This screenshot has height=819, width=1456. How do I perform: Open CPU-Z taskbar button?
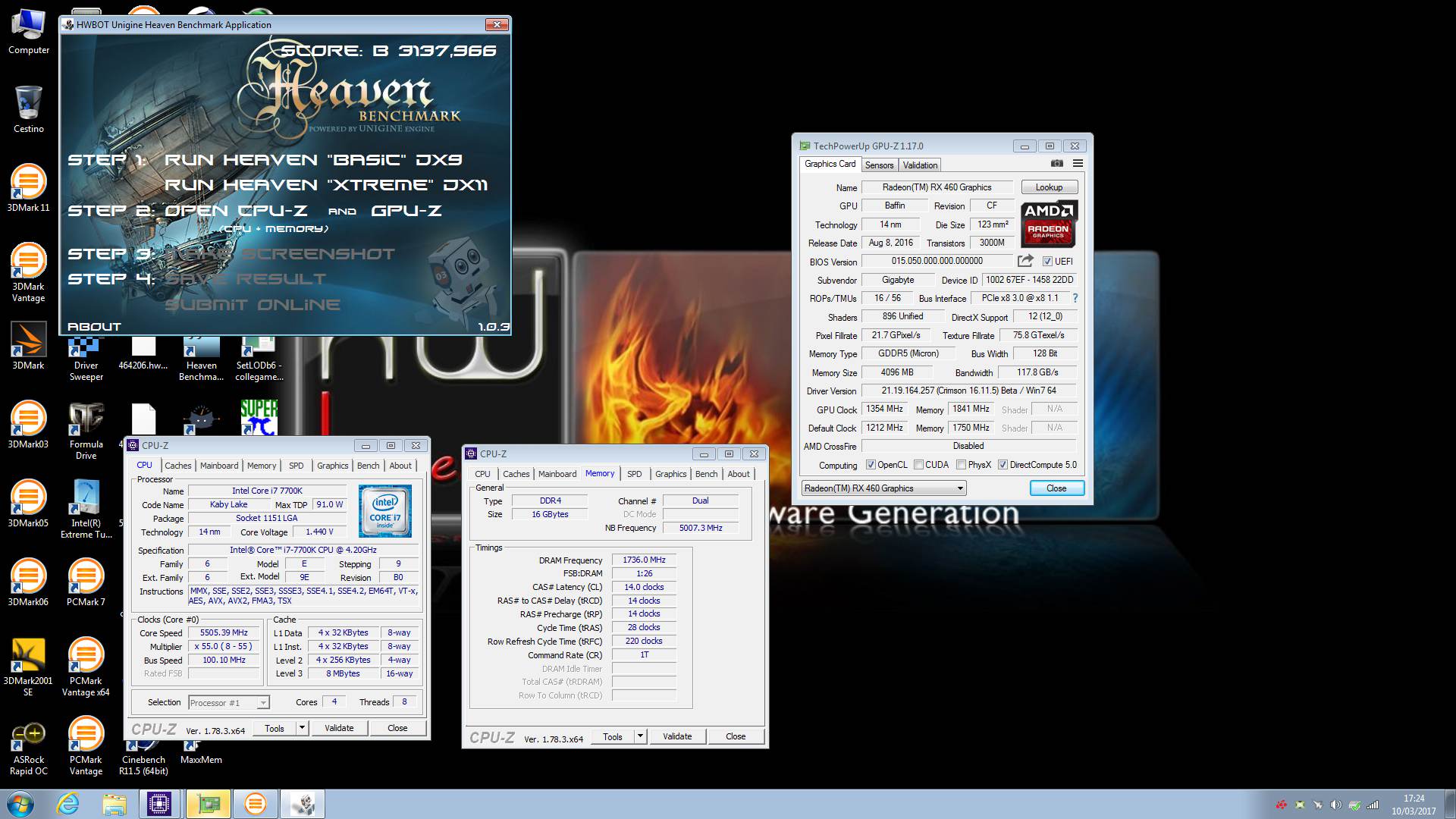(159, 804)
